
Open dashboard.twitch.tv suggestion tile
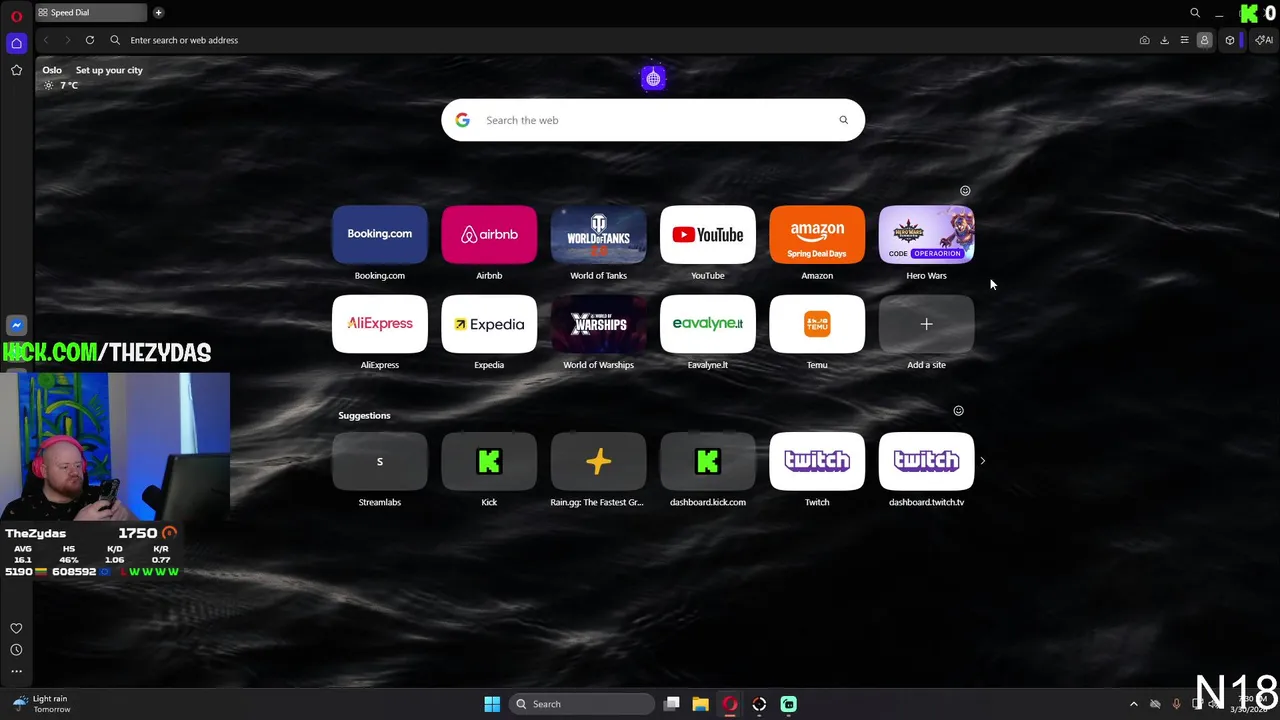[926, 461]
